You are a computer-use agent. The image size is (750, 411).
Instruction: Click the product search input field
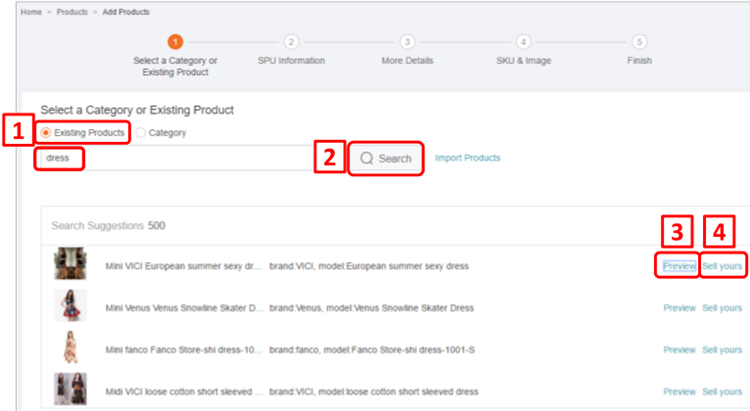click(x=180, y=158)
